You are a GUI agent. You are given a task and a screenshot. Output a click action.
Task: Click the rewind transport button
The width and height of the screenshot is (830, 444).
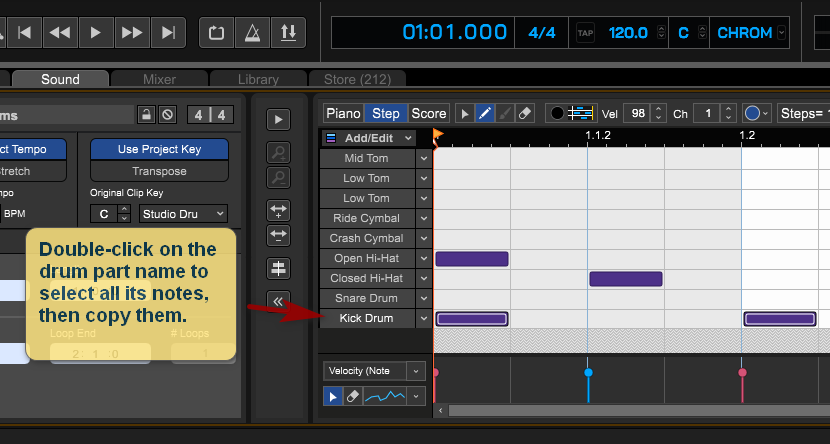(60, 33)
